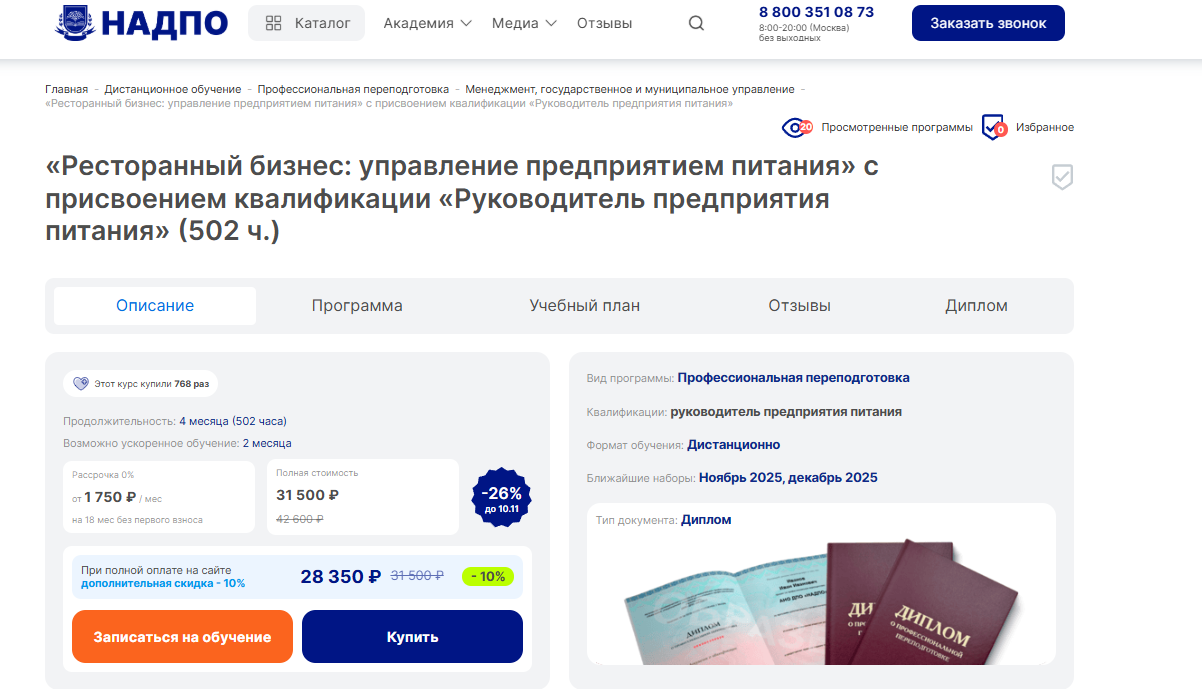
Task: Open the Дистанционное обучение breadcrumb link
Action: click(173, 89)
